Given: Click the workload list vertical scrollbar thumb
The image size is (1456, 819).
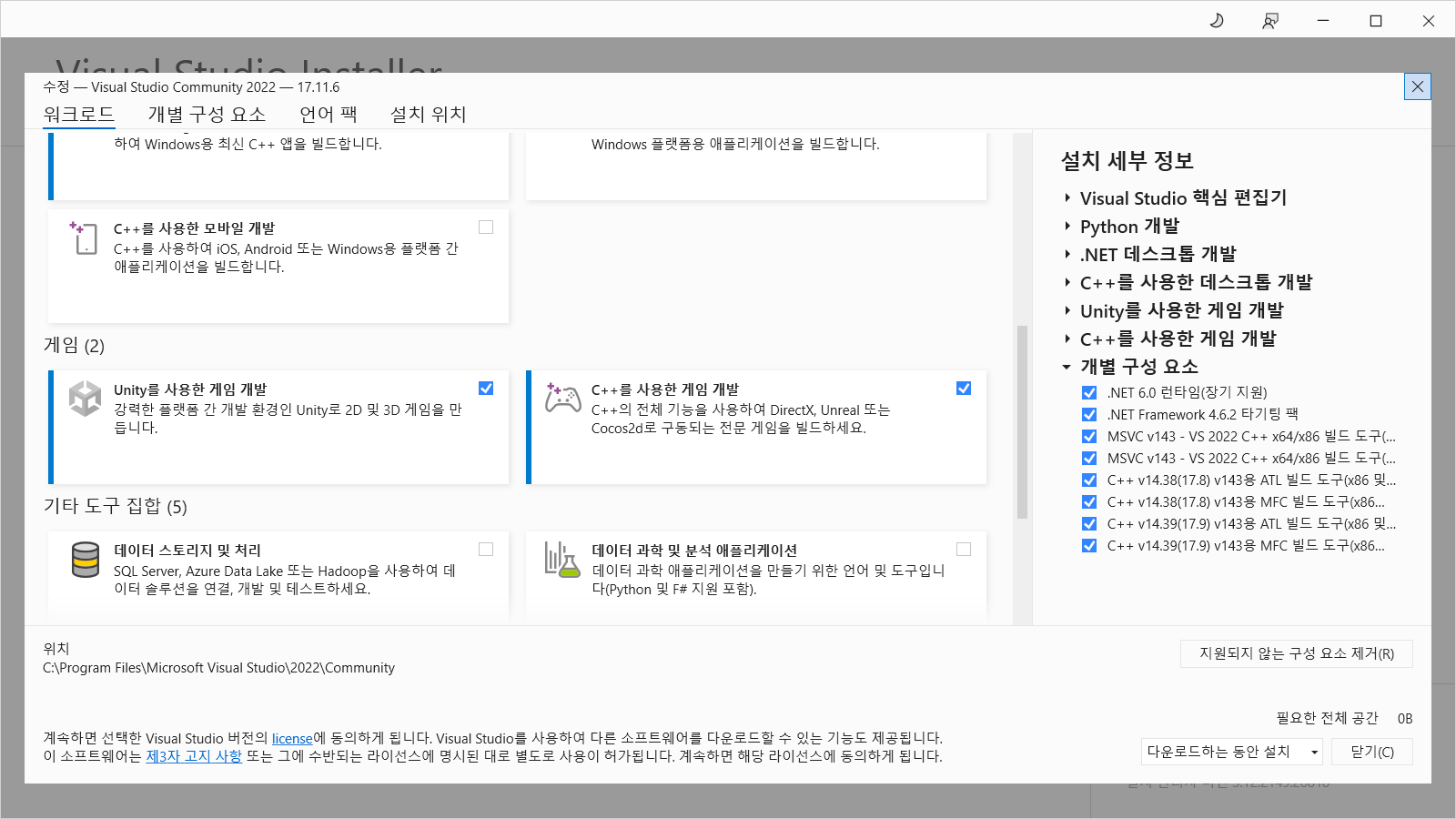Looking at the screenshot, I should coord(1022,421).
